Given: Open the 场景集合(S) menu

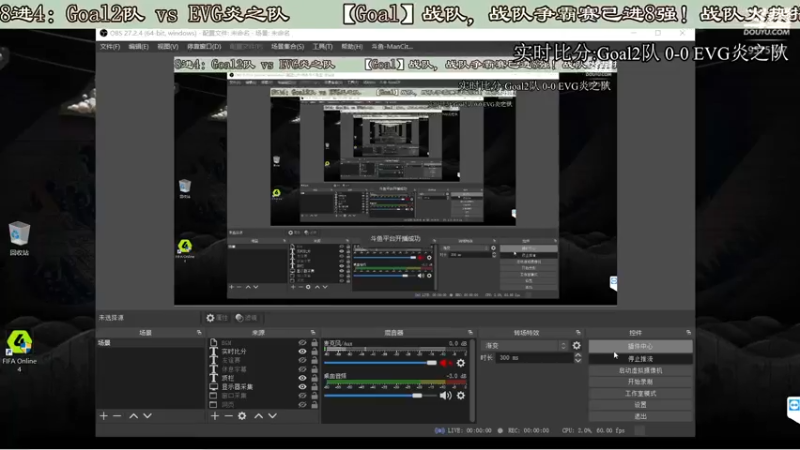Looking at the screenshot, I should [287, 46].
